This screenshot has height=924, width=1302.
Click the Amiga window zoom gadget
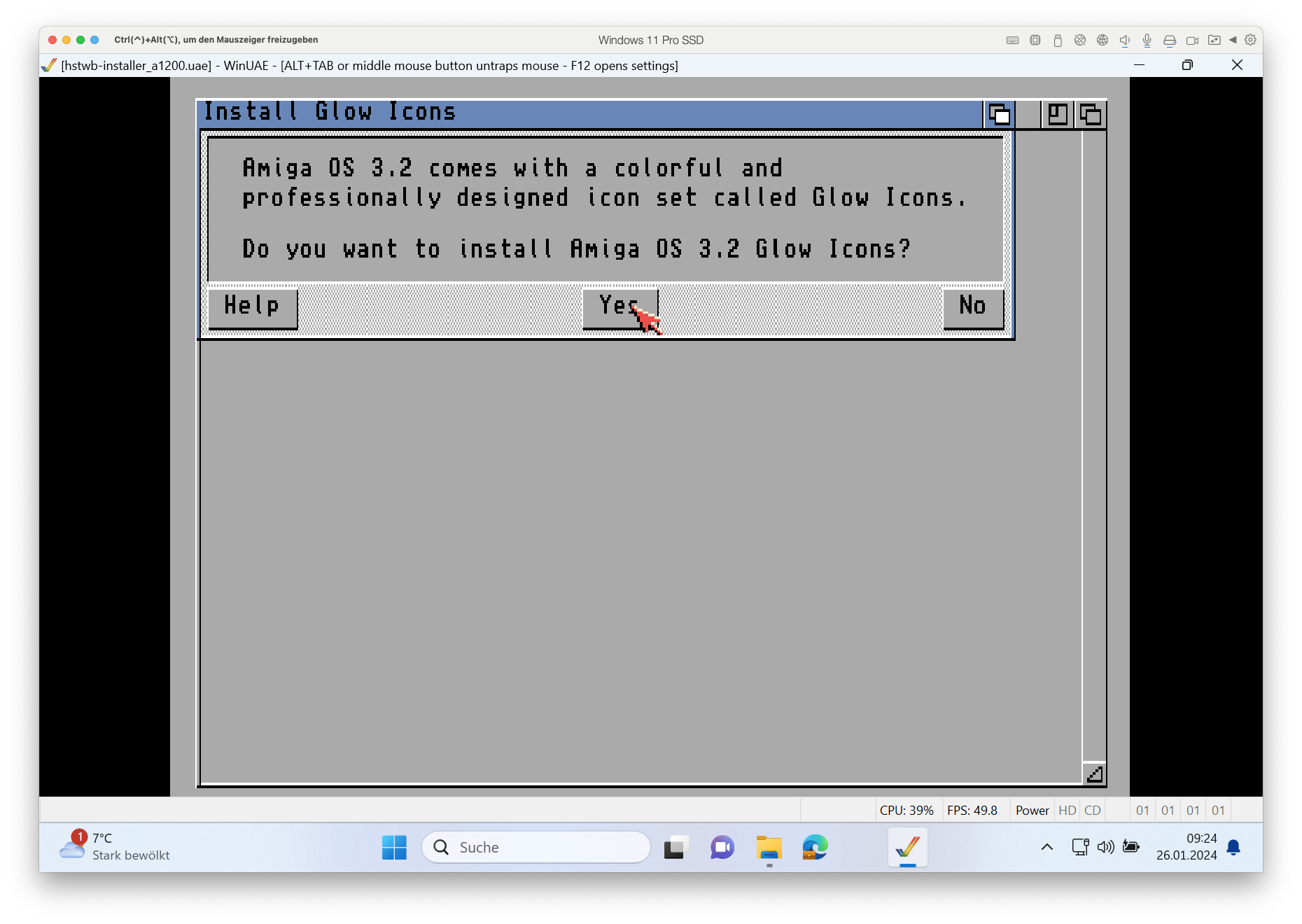pos(1057,114)
